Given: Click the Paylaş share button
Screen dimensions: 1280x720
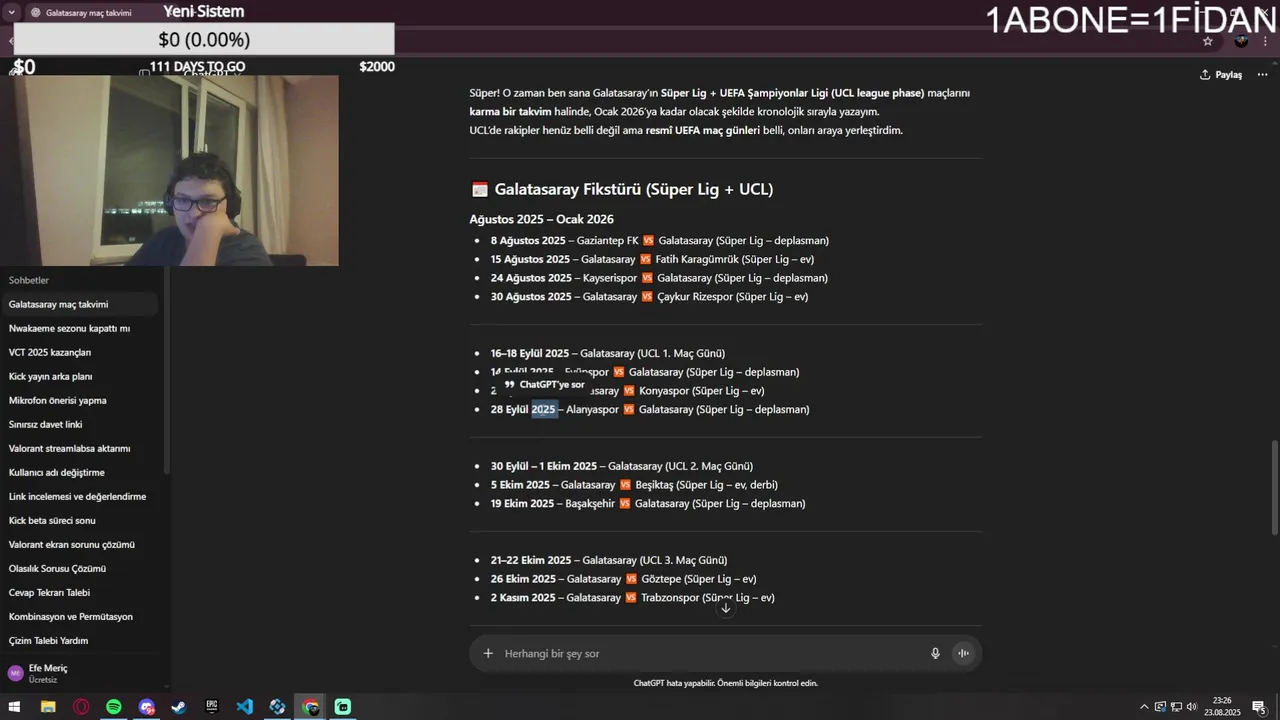Looking at the screenshot, I should point(1221,74).
